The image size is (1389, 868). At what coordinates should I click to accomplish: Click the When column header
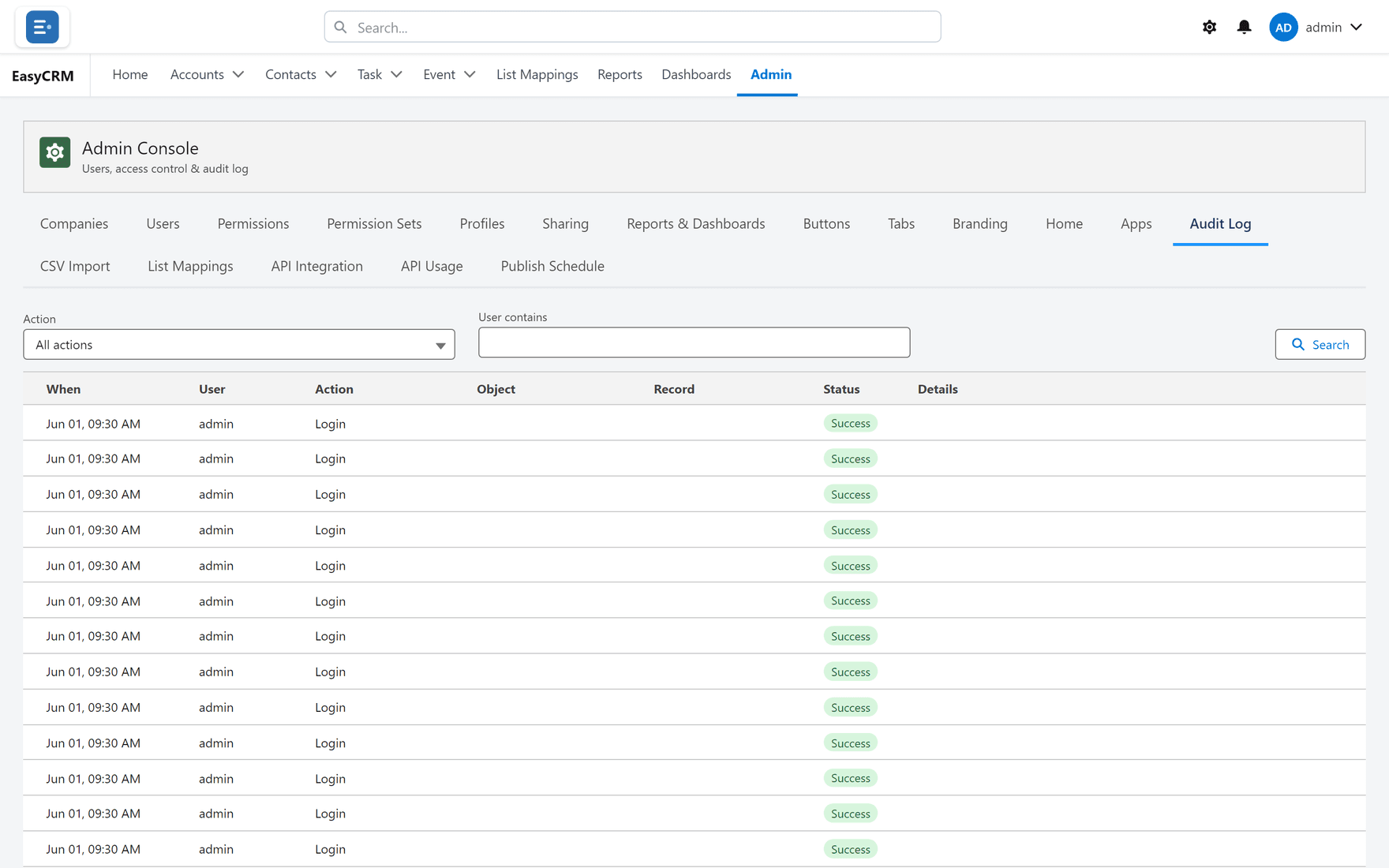(x=63, y=389)
